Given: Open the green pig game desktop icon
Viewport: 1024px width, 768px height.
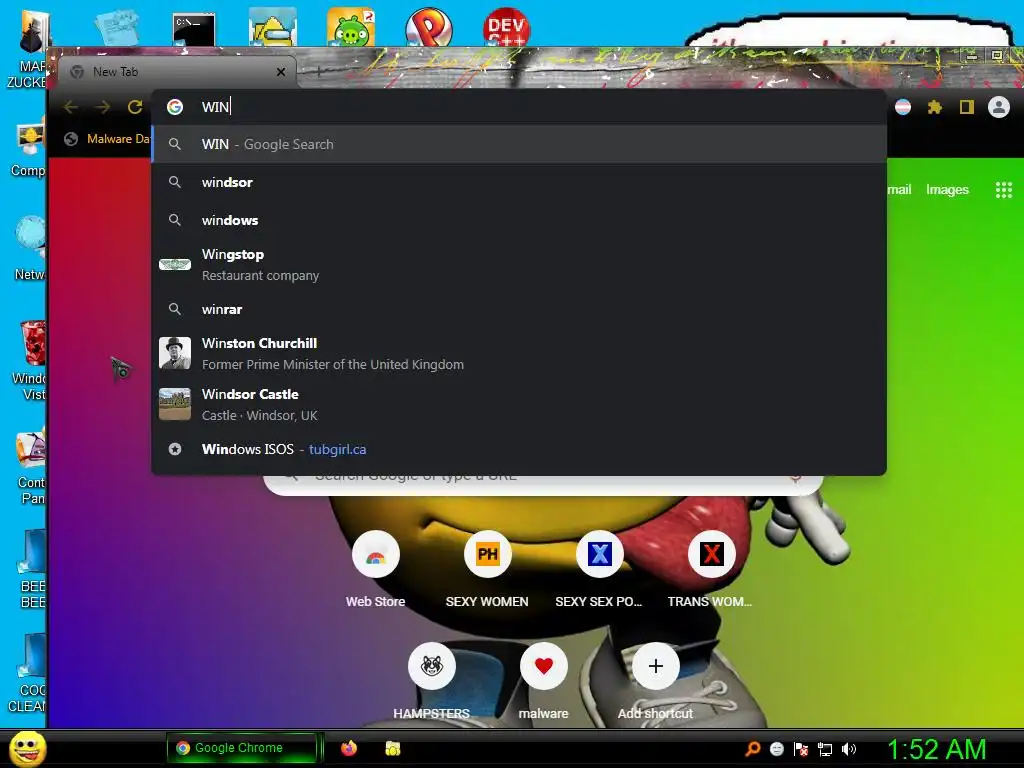Looking at the screenshot, I should click(x=351, y=27).
